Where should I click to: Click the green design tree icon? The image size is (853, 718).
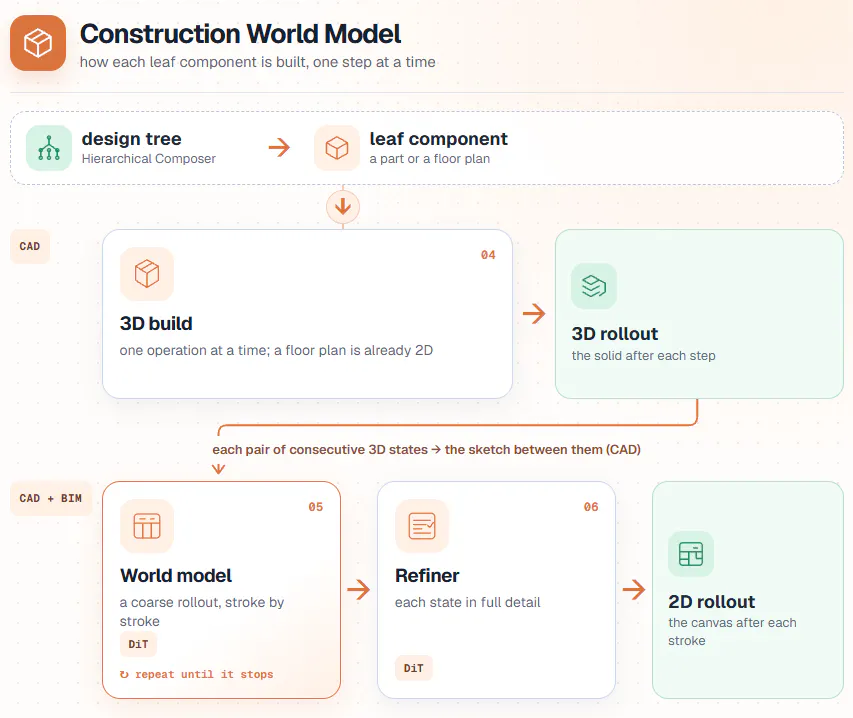49,148
